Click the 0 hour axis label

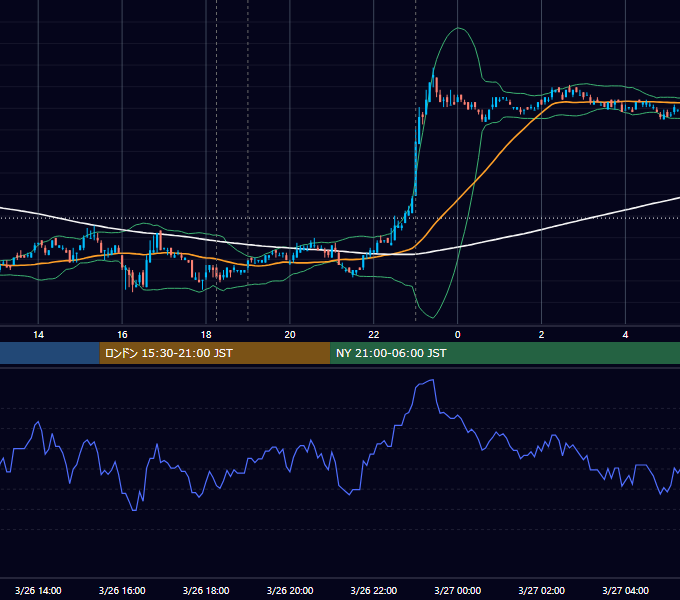click(458, 335)
